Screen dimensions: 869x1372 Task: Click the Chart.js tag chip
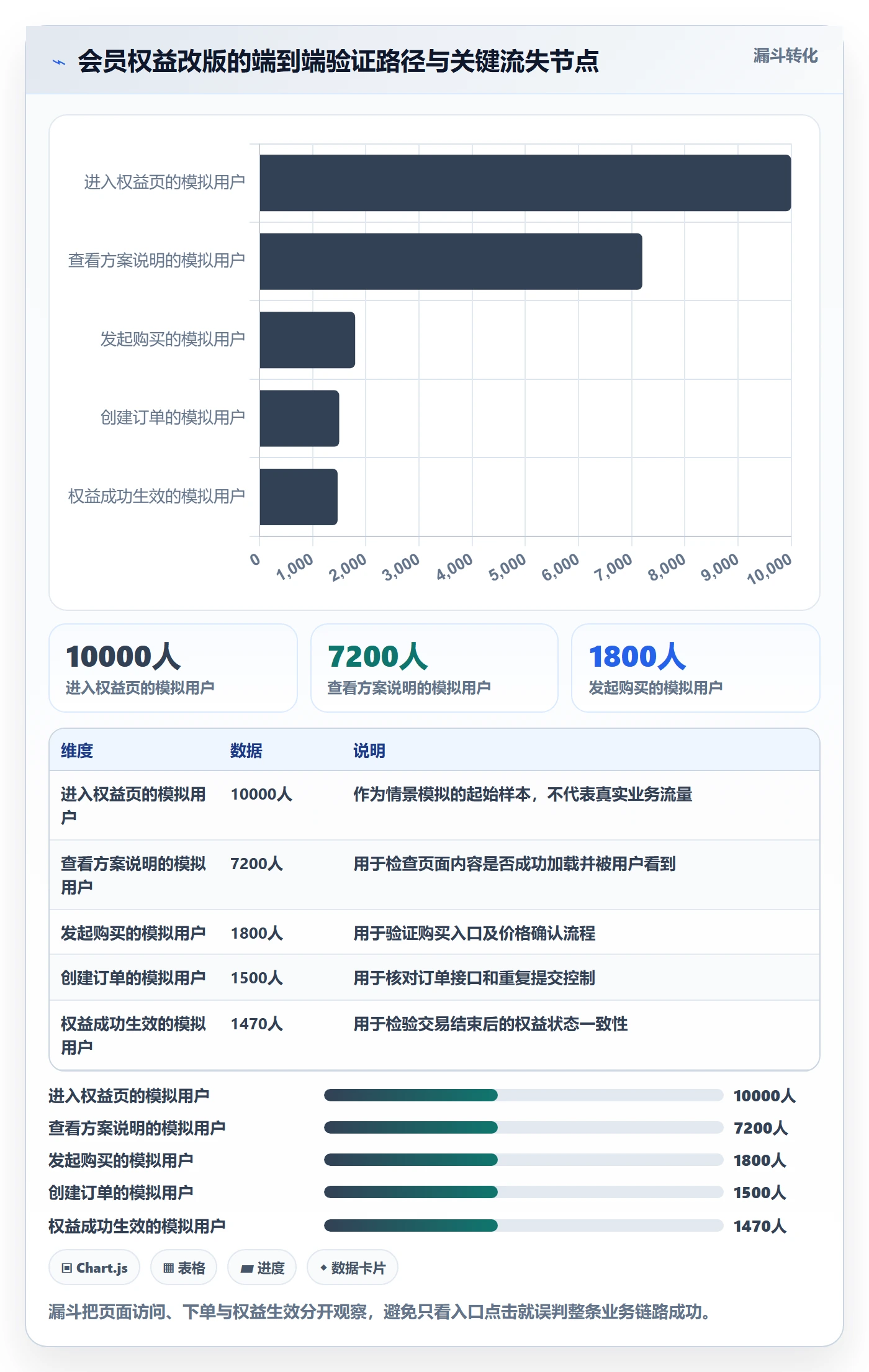(x=94, y=1268)
